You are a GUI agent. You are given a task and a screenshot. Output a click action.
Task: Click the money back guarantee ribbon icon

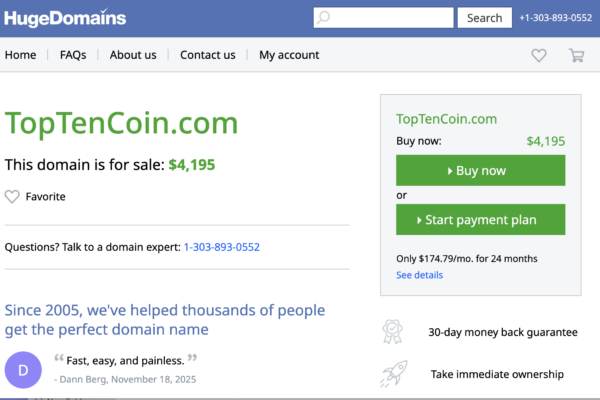tap(394, 332)
